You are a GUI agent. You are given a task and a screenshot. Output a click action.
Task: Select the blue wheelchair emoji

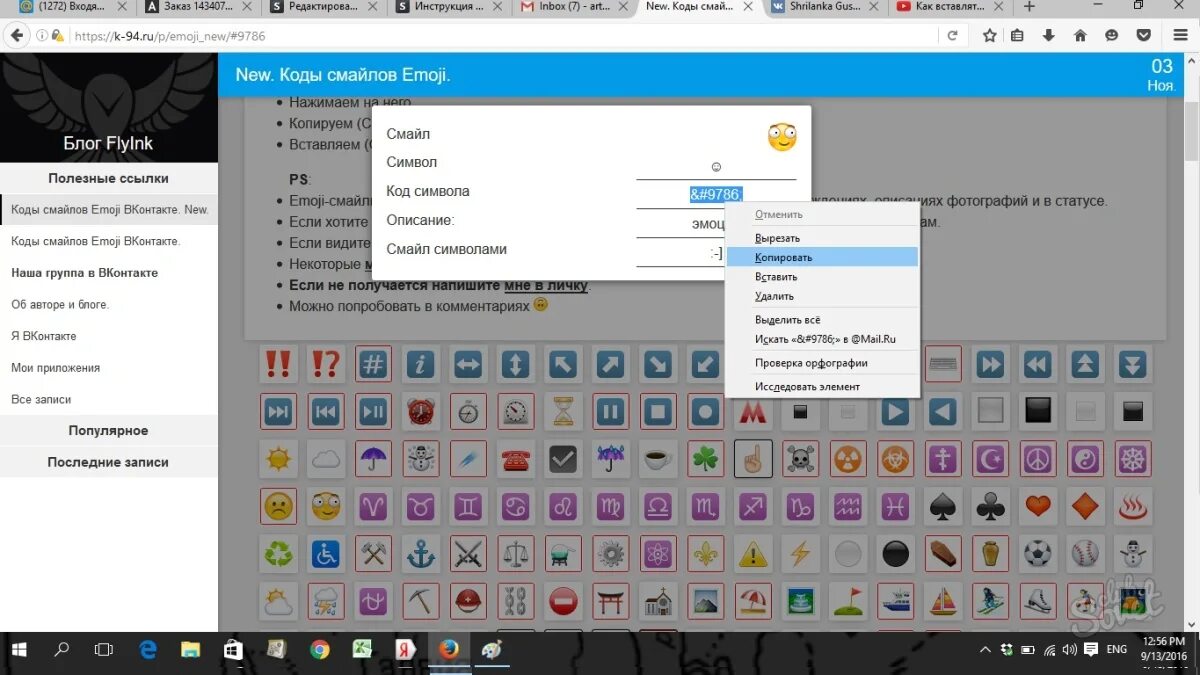coord(325,553)
